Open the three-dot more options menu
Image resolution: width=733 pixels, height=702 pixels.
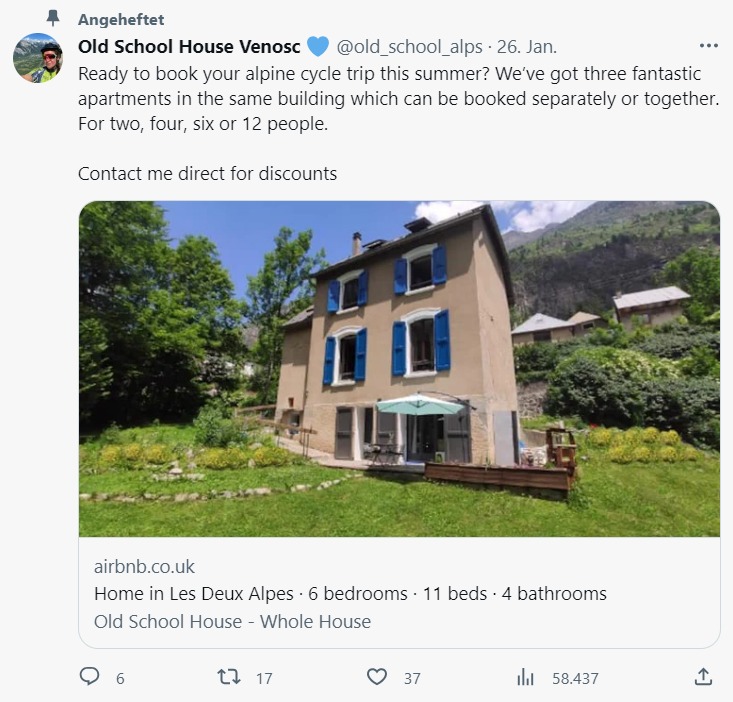(x=709, y=46)
